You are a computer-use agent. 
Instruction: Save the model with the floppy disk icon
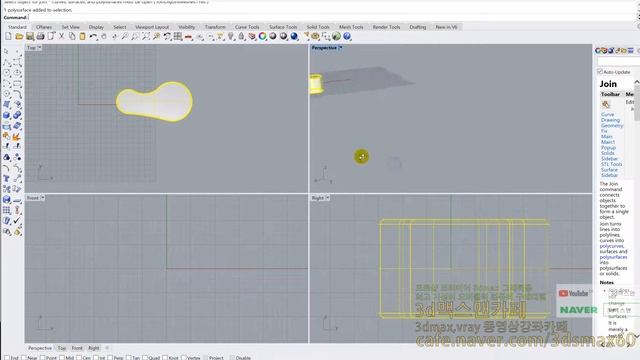point(30,36)
